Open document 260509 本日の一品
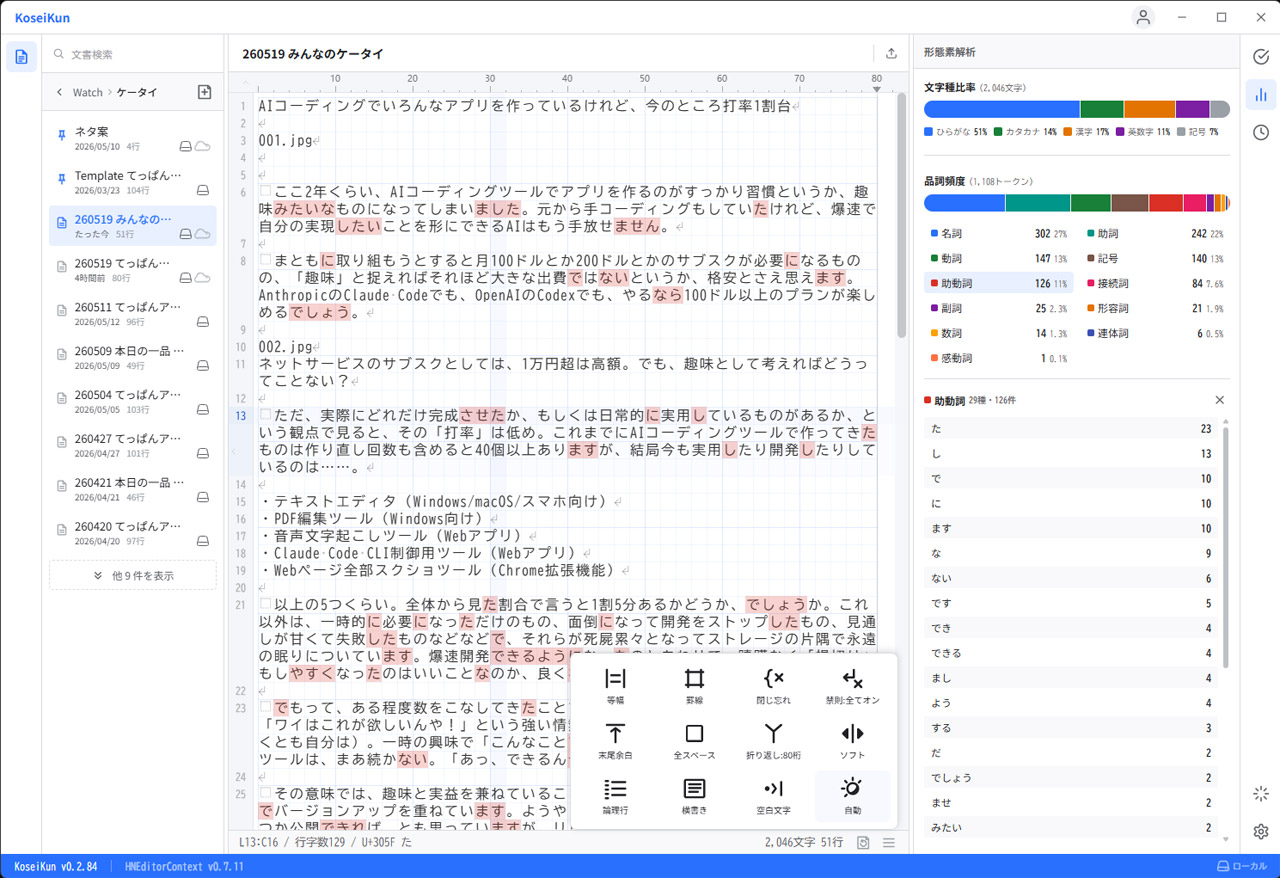Screen dimensions: 1280x878 (x=133, y=358)
